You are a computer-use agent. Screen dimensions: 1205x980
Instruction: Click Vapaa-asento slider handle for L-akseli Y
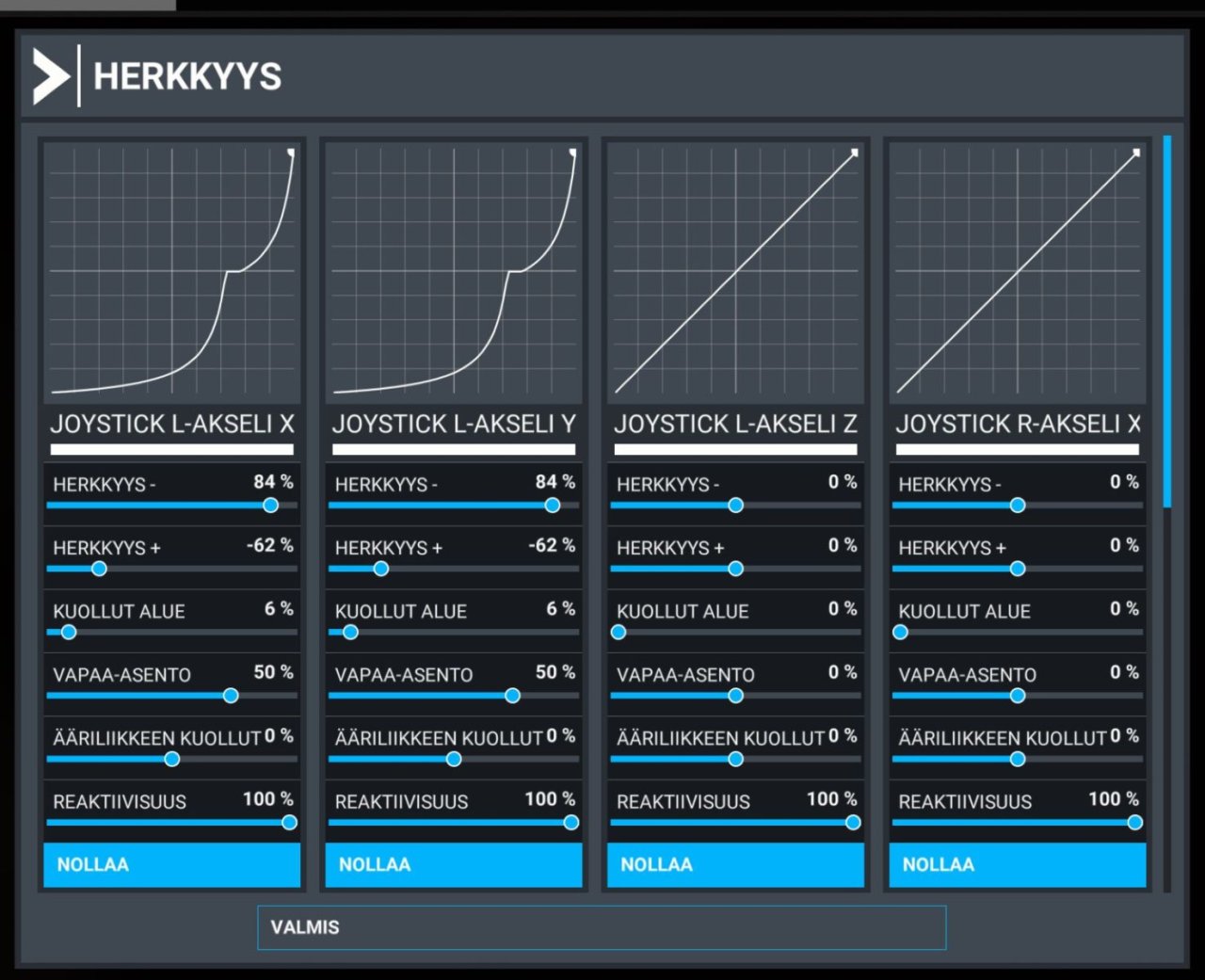(512, 696)
